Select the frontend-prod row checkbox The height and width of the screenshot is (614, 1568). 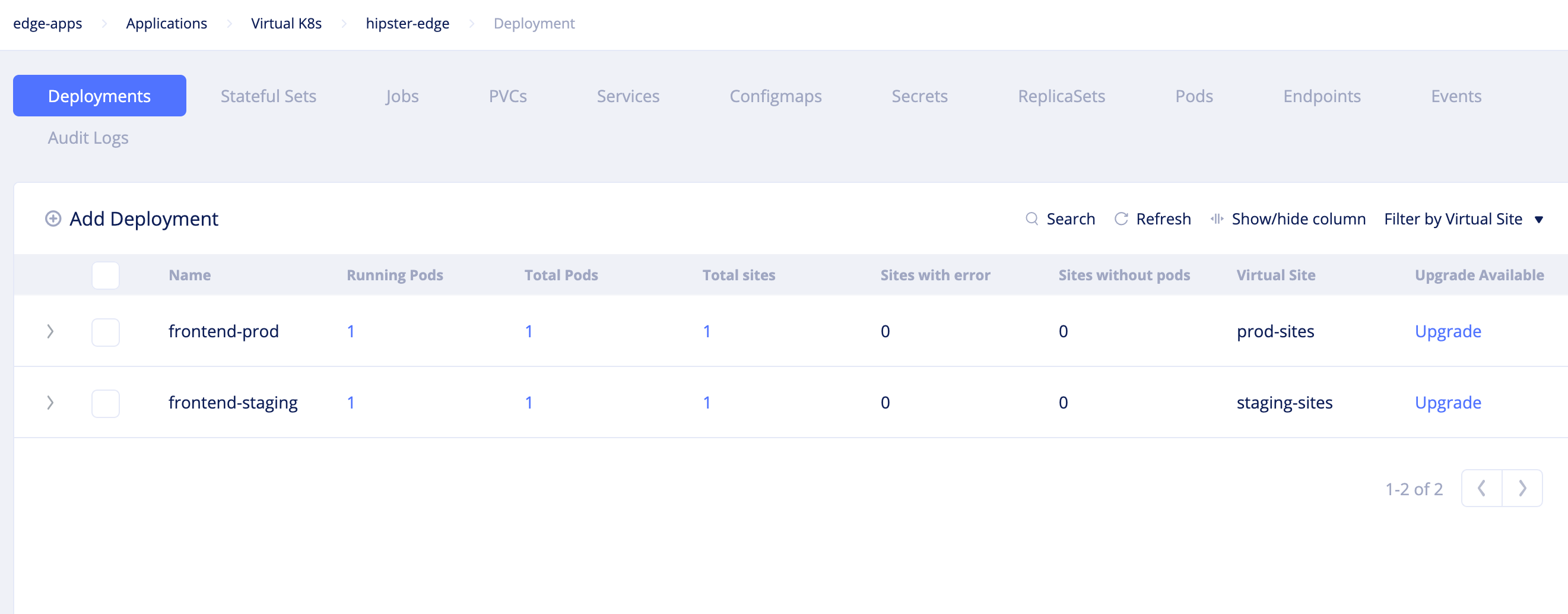pyautogui.click(x=104, y=332)
